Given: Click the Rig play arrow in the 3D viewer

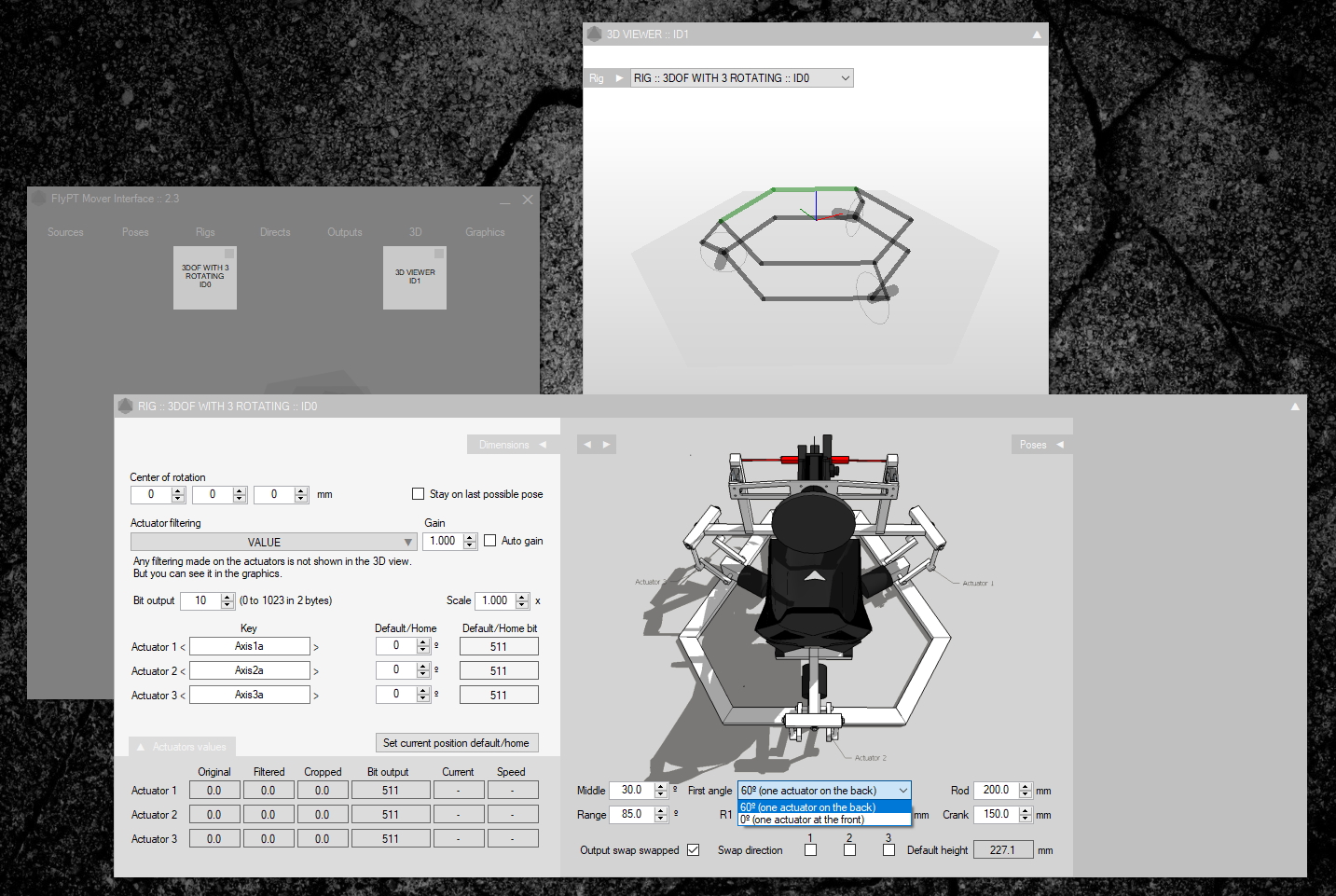Looking at the screenshot, I should pyautogui.click(x=619, y=78).
